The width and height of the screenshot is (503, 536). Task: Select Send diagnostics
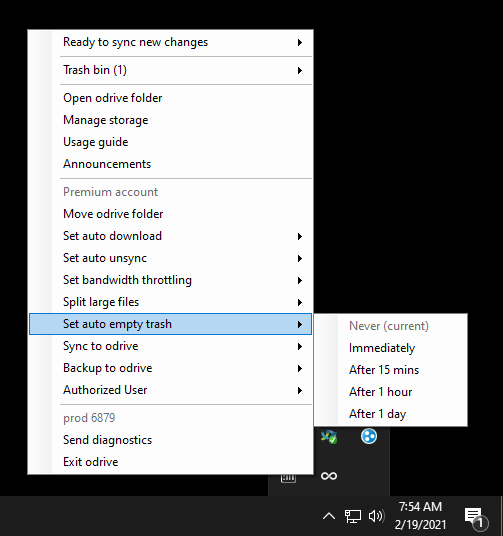tap(170, 440)
